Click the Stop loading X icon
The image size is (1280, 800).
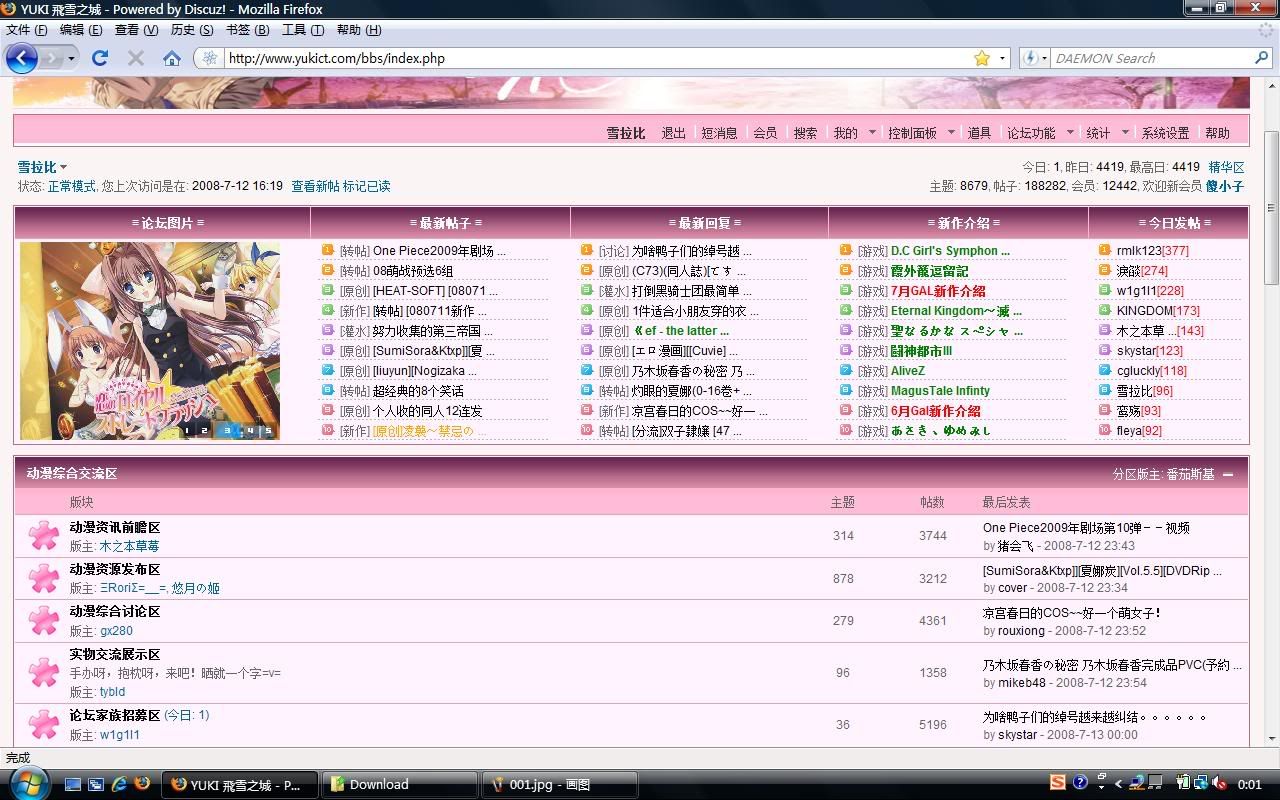point(136,58)
